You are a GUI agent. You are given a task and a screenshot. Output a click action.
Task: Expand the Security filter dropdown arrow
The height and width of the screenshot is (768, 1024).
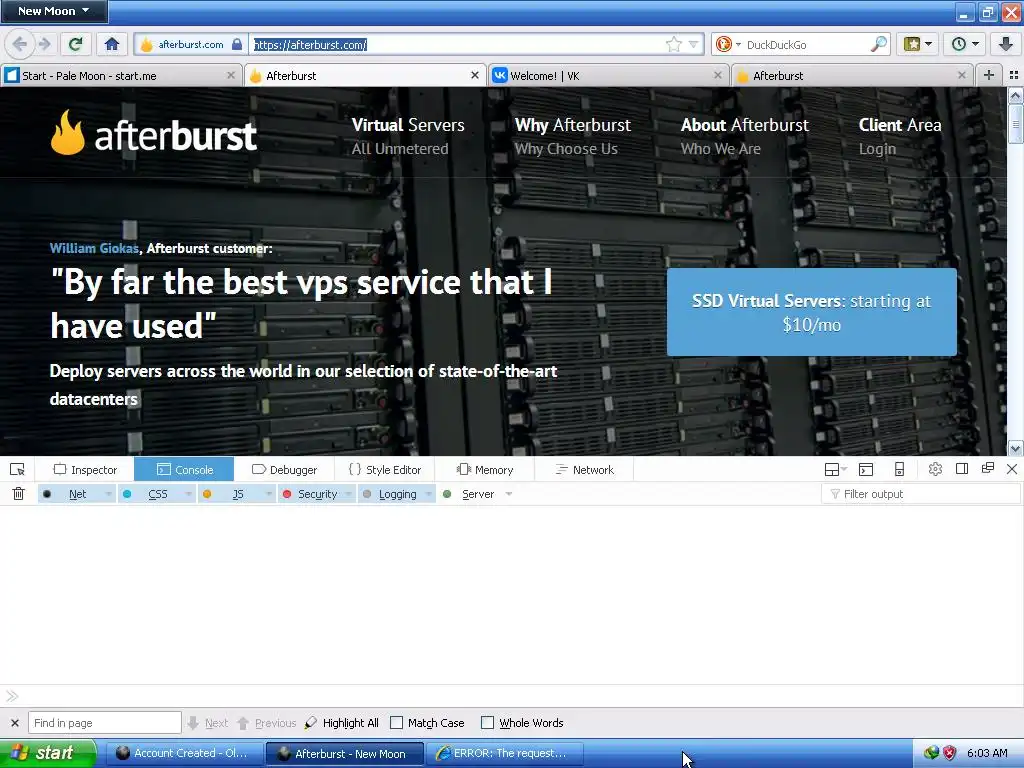point(349,494)
